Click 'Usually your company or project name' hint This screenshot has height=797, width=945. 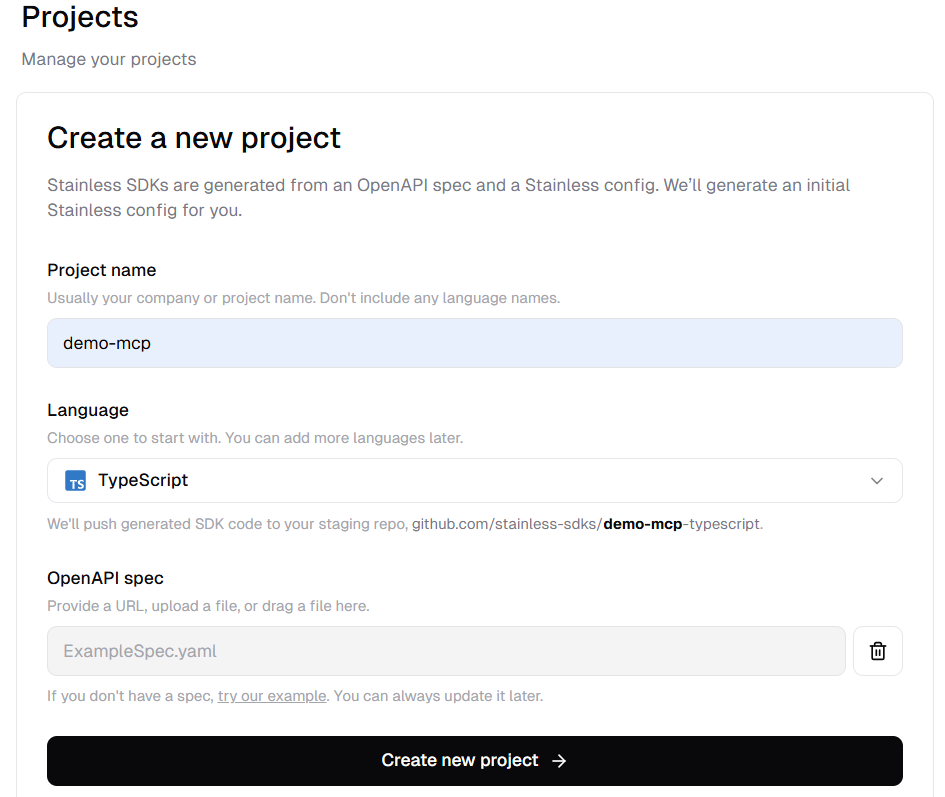303,298
